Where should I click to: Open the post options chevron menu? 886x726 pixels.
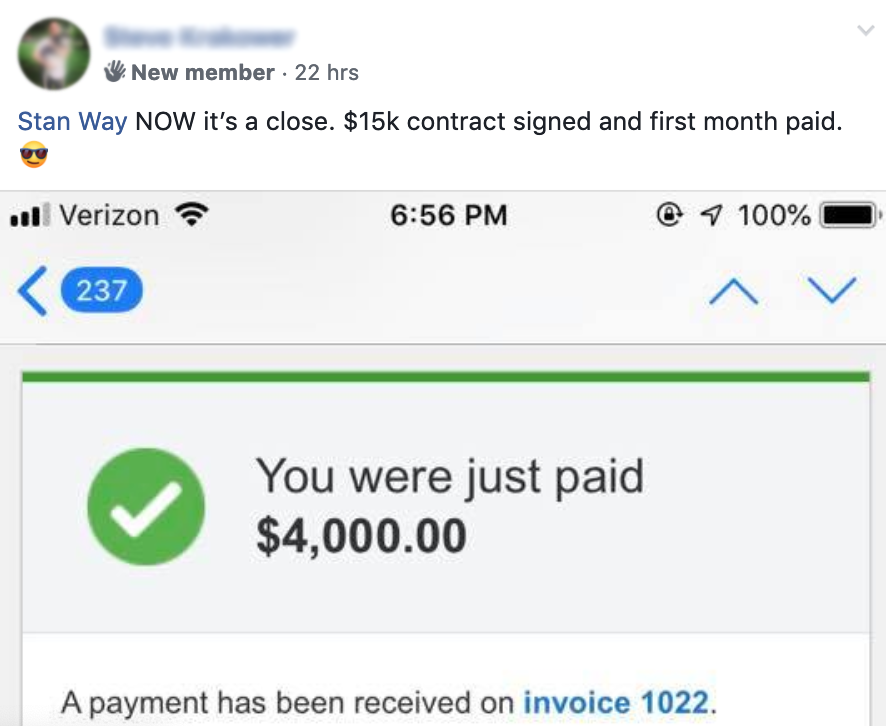865,31
